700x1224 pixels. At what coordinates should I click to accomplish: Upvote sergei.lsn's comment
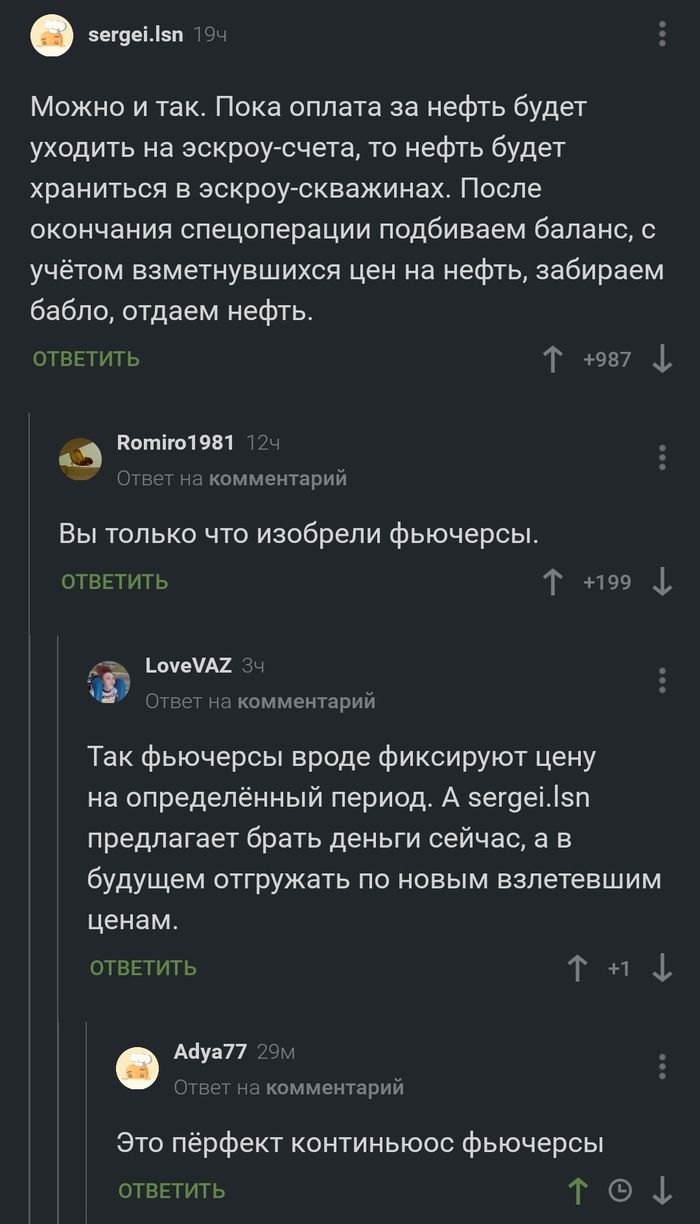click(552, 359)
